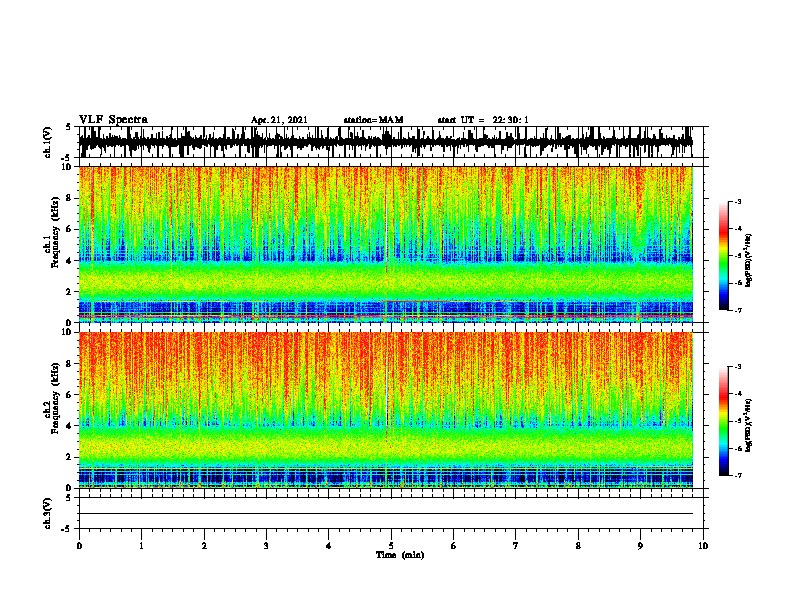792x612 pixels.
Task: Click the "ch.1(V)" waveform axis label
Action: coord(47,142)
